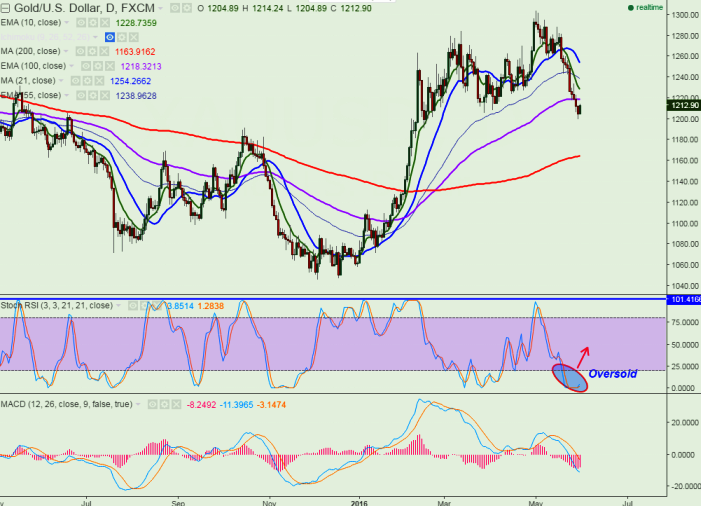Screen dimensions: 701x506
Task: Remove the EMA (55, close) indicator
Action: [104, 95]
